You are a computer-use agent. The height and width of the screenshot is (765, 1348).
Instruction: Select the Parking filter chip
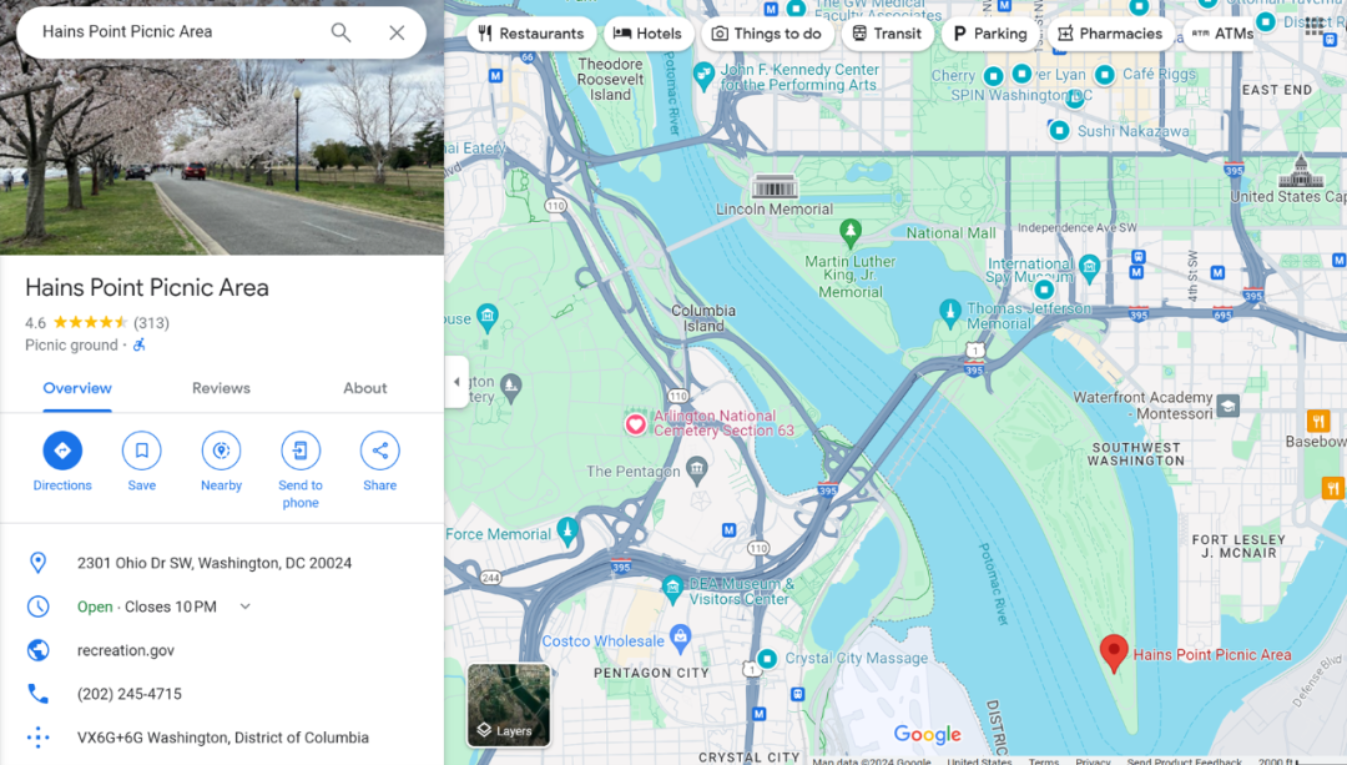[988, 33]
